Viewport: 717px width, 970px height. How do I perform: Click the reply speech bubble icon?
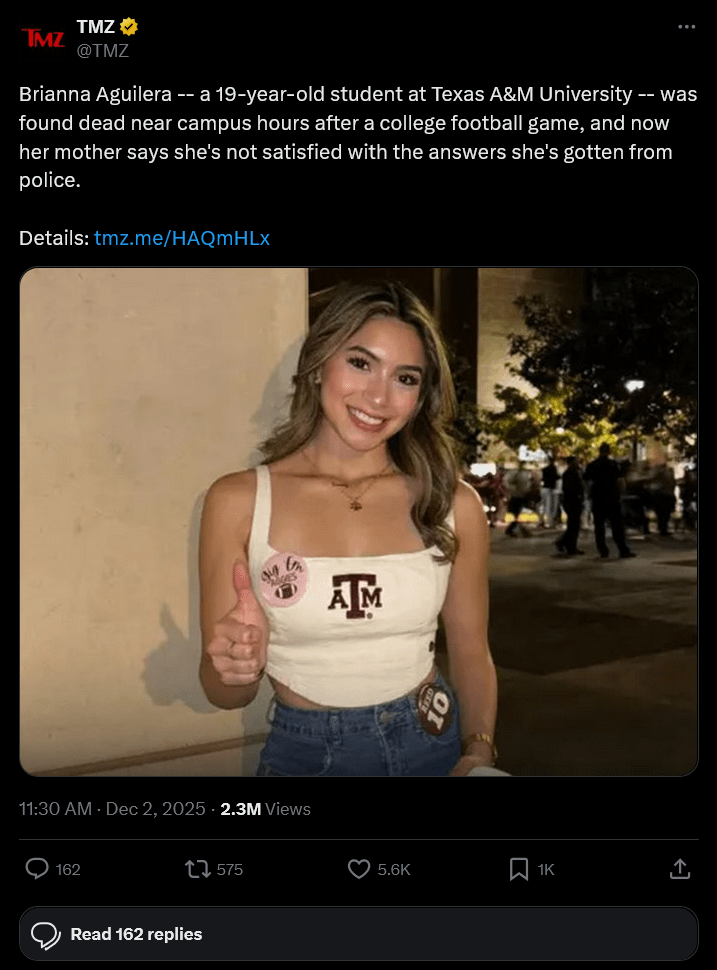(37, 869)
